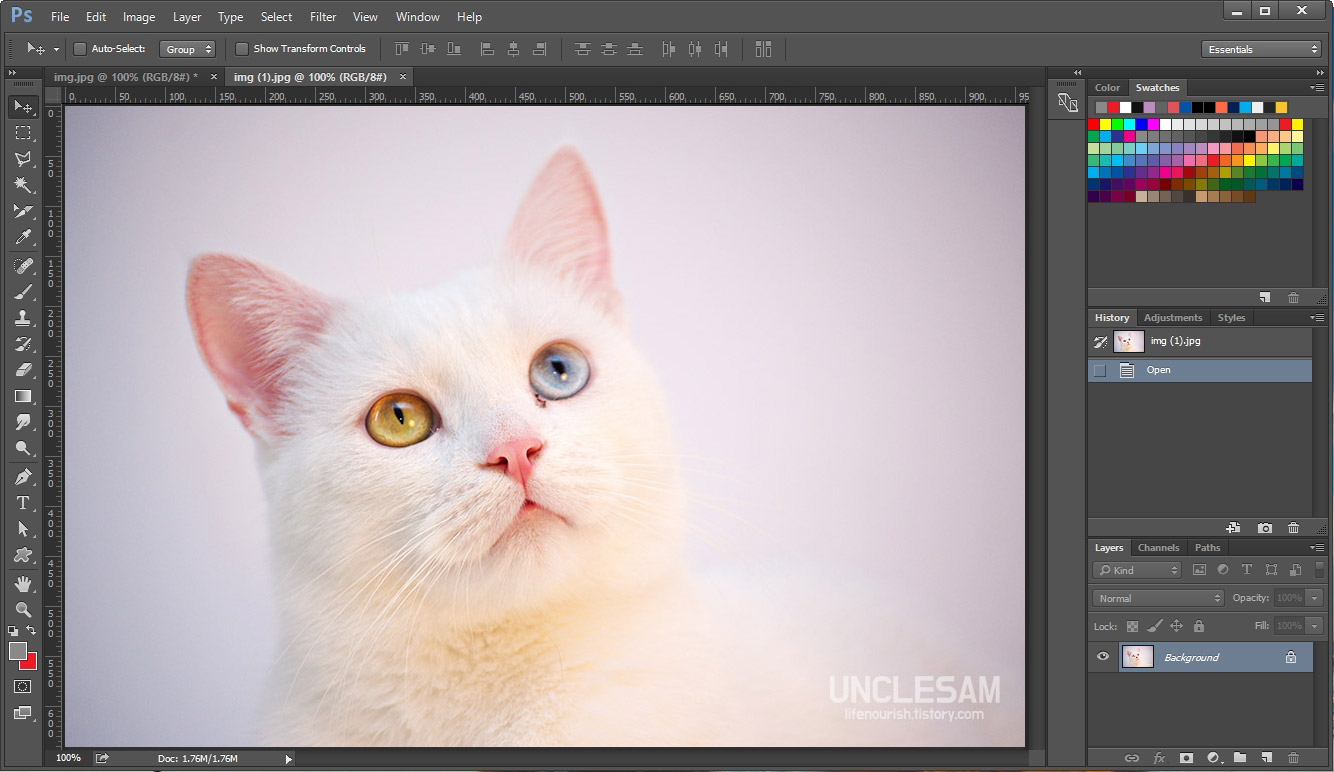1334x772 pixels.
Task: Select the Pen tool
Action: click(x=22, y=477)
